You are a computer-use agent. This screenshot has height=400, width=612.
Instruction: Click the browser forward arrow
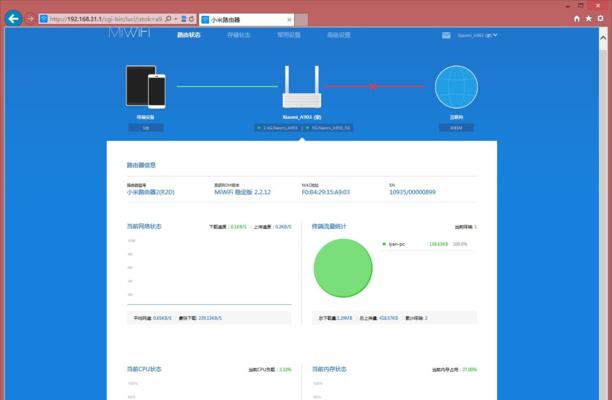point(30,19)
